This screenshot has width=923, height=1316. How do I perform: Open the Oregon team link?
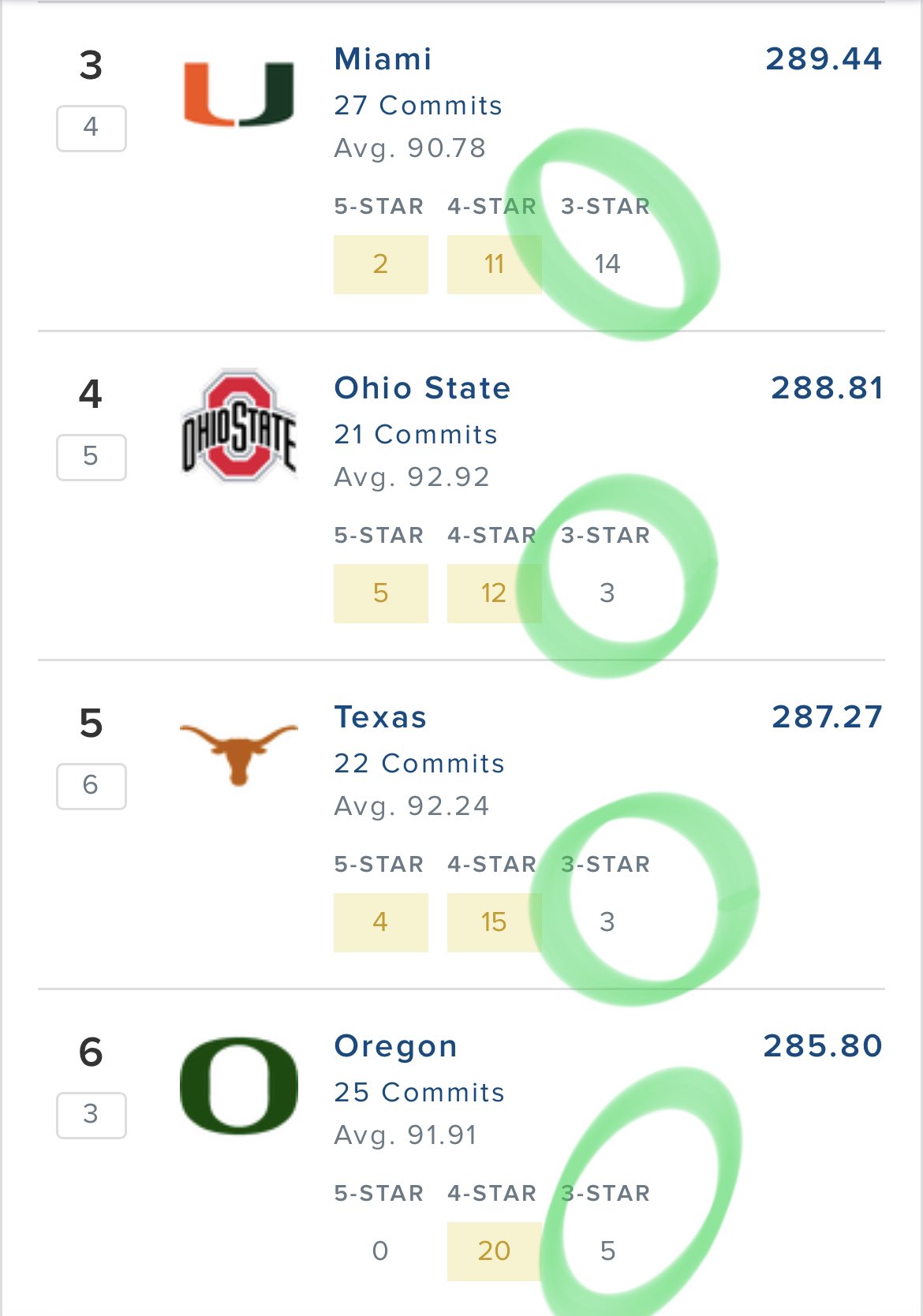[395, 1046]
